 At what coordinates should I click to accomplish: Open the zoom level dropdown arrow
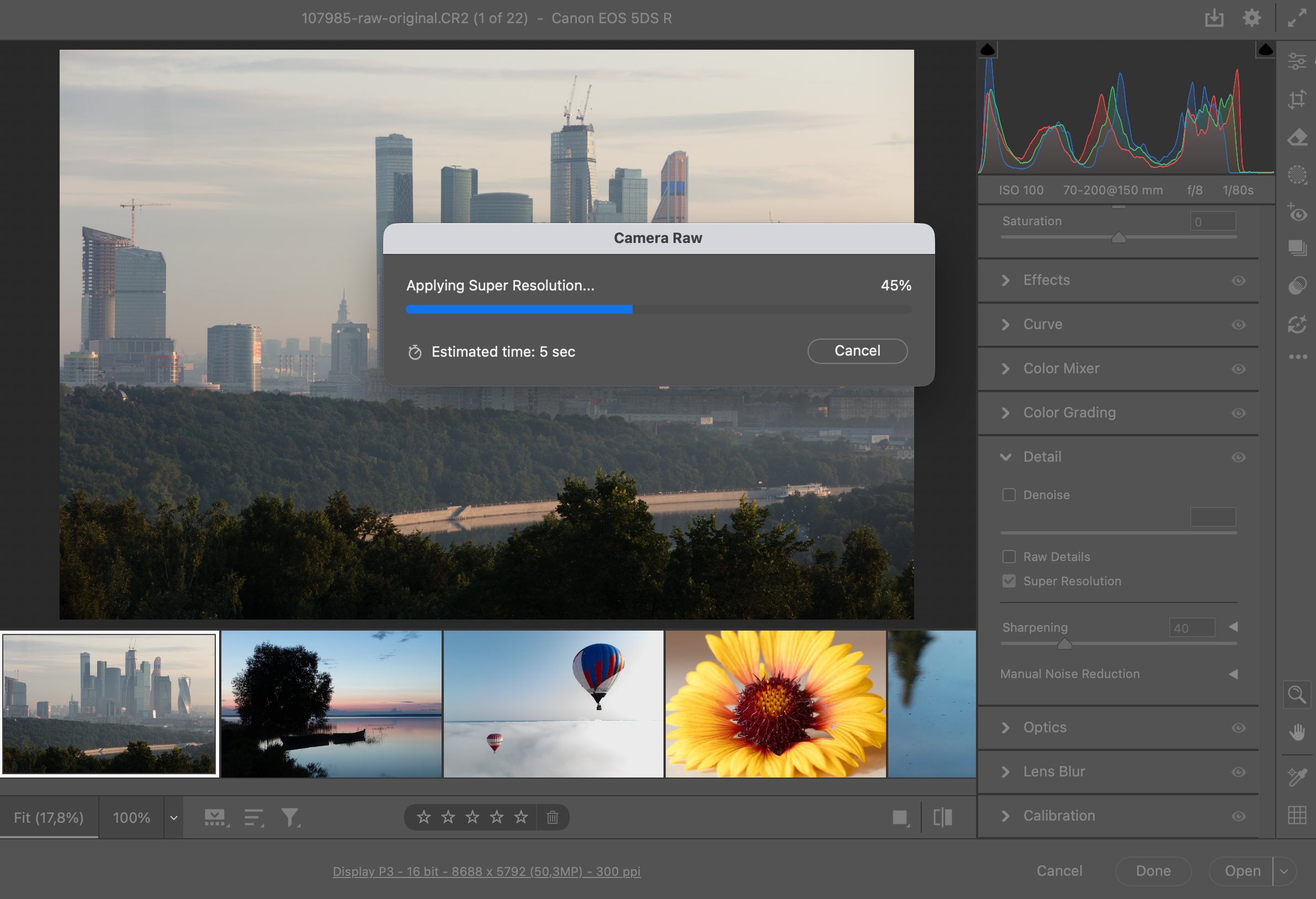pyautogui.click(x=174, y=817)
